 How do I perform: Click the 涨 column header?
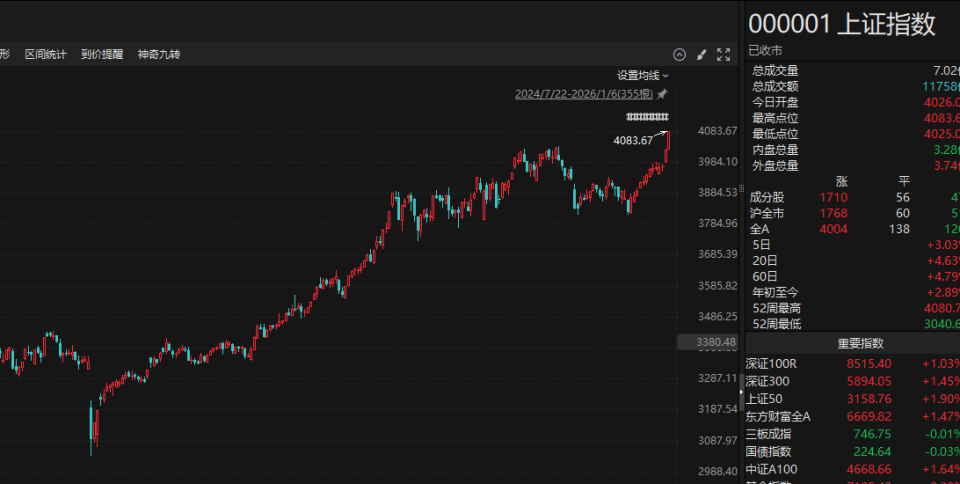point(842,182)
